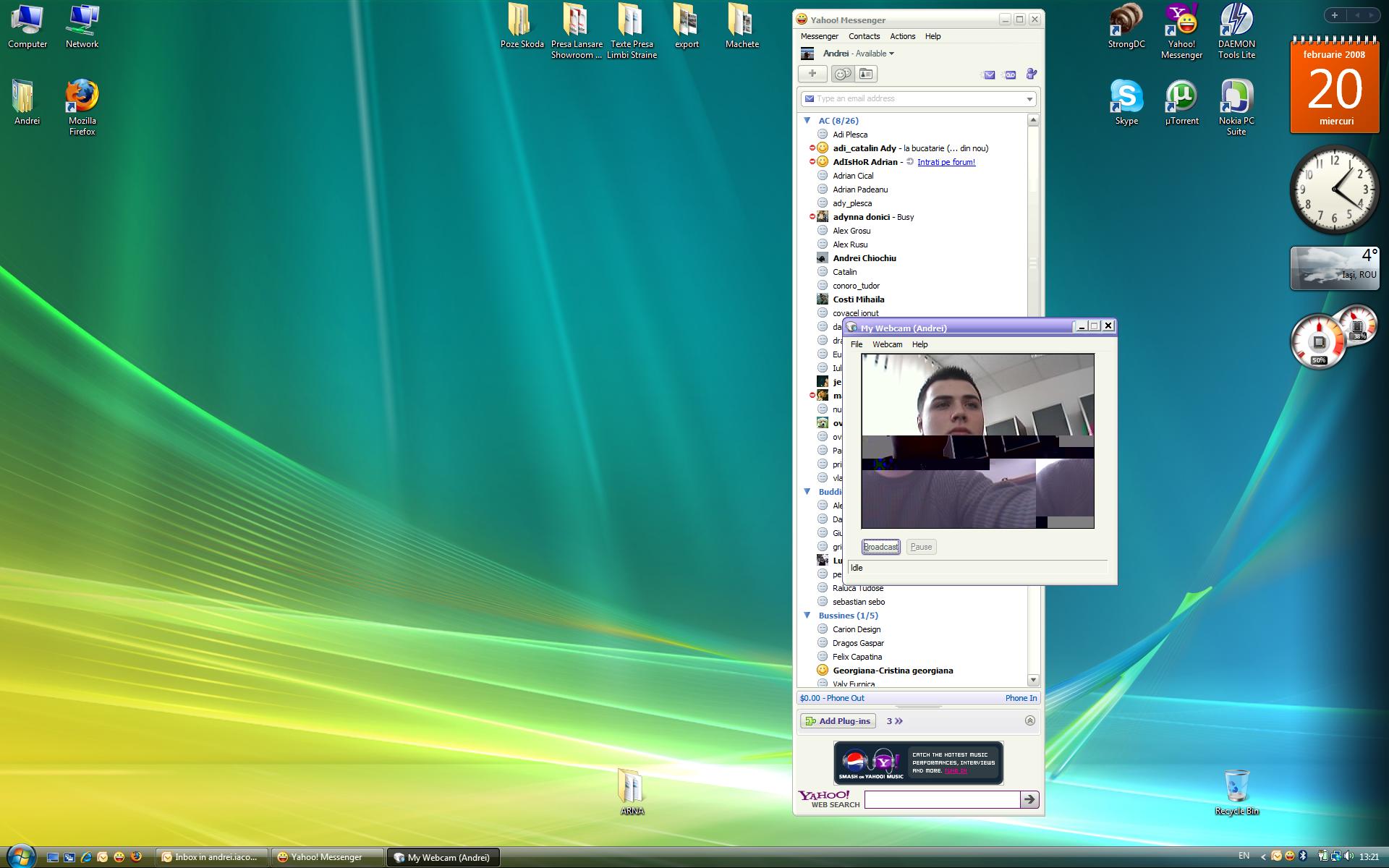Open the Windows Start orb
1389x868 pixels.
pos(20,856)
